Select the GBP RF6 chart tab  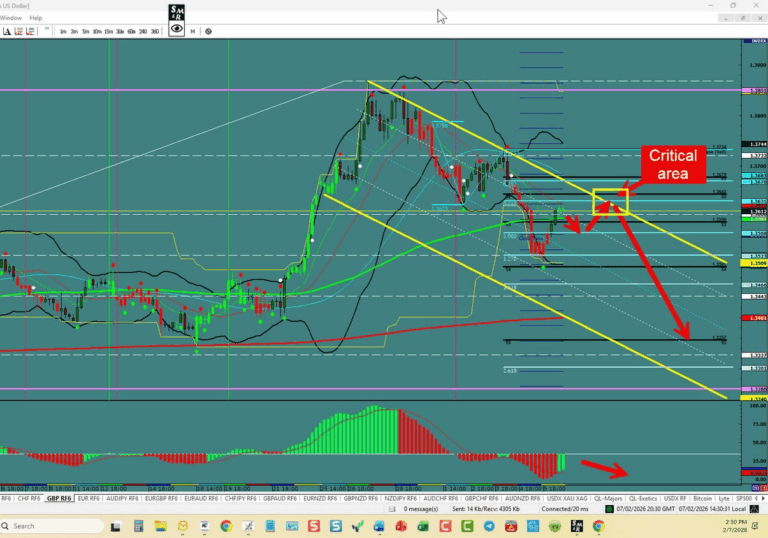59,498
